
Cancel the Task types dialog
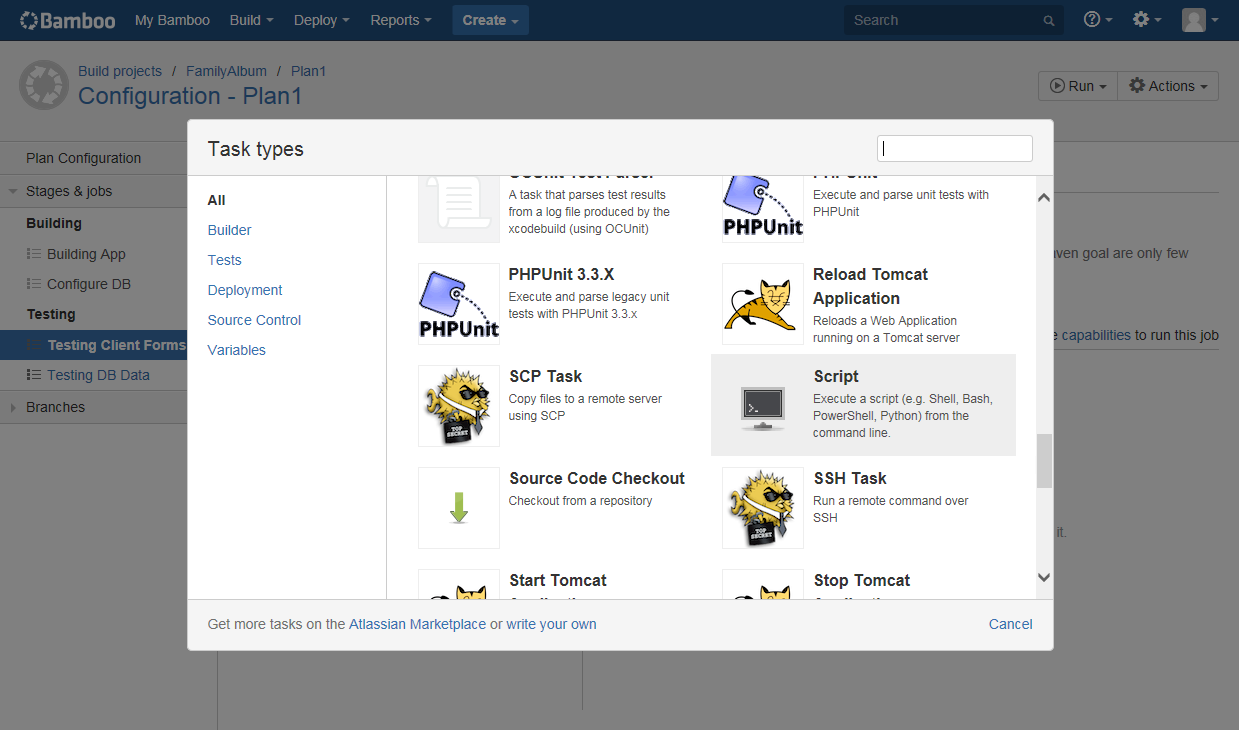(1010, 623)
